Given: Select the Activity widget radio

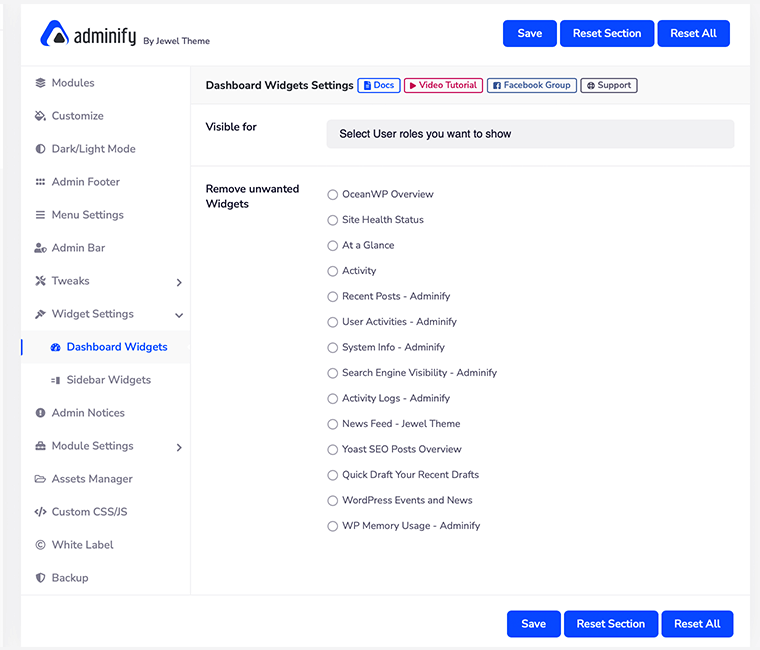Looking at the screenshot, I should pos(332,271).
